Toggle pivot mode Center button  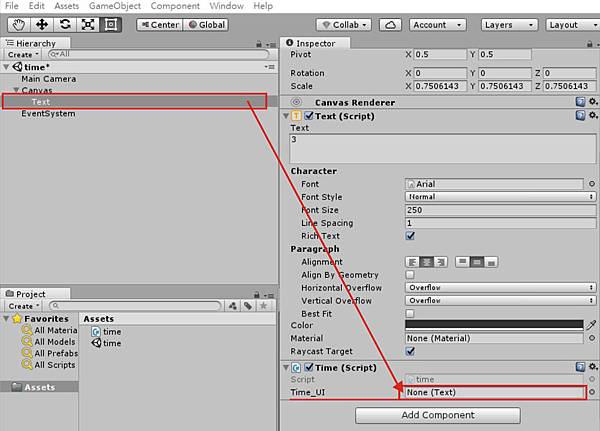click(x=160, y=25)
